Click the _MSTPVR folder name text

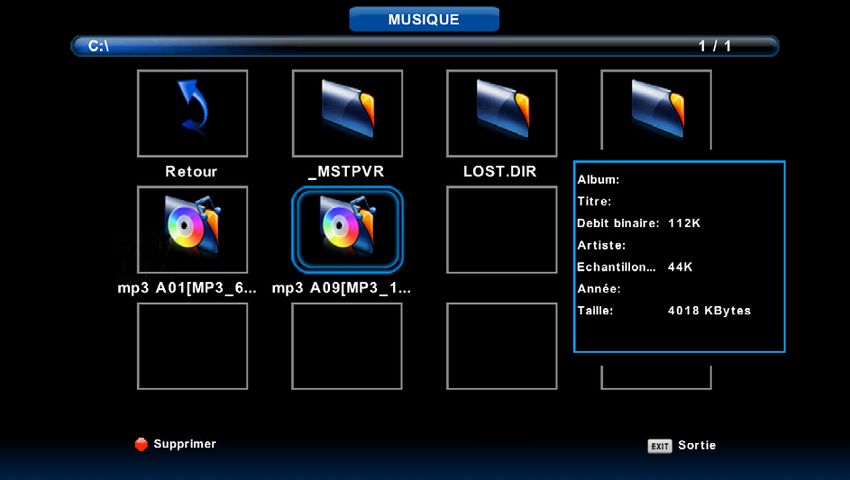[346, 171]
